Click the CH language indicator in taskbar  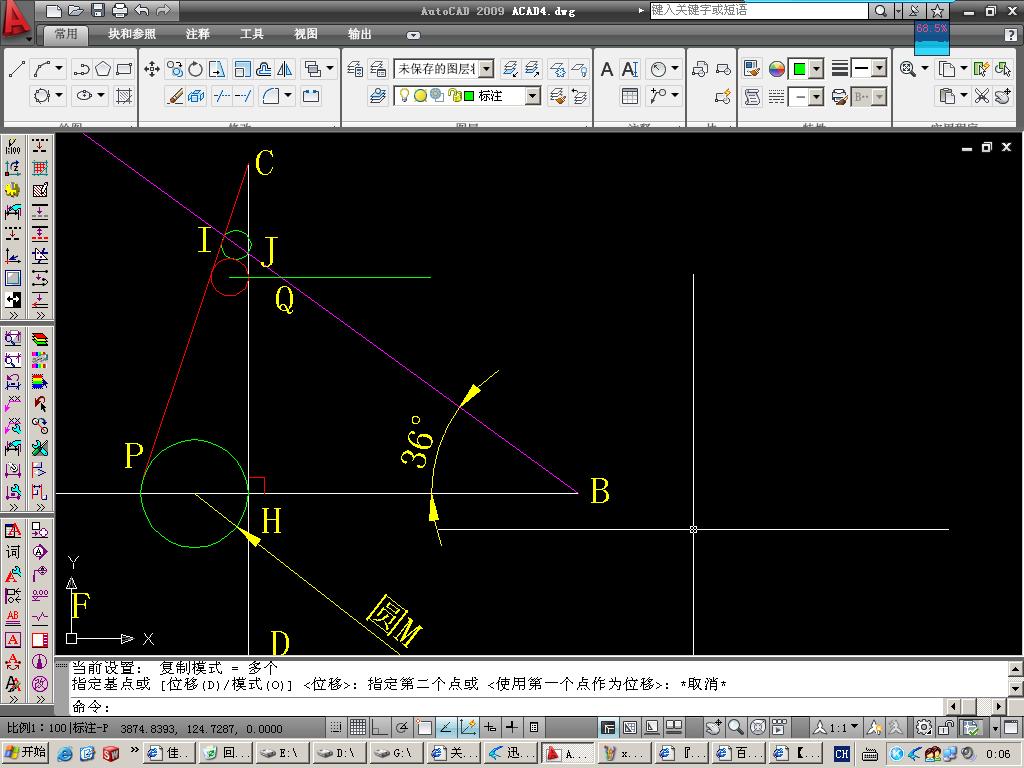pos(842,754)
